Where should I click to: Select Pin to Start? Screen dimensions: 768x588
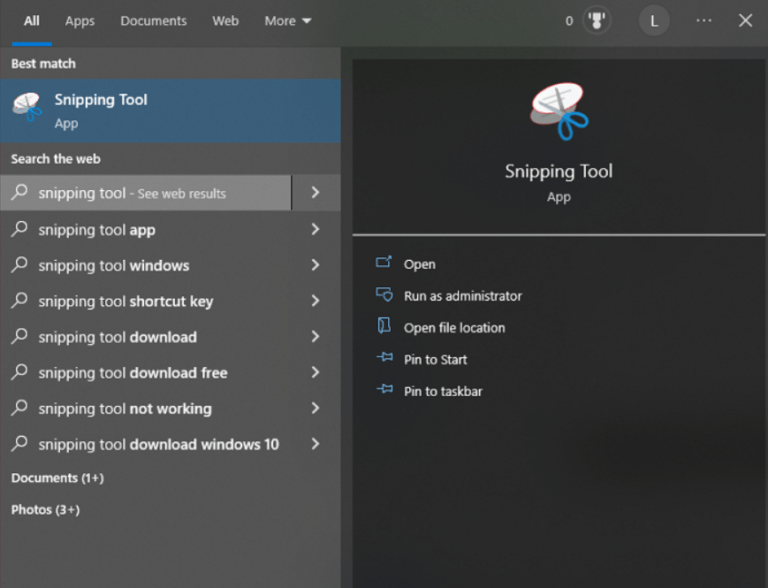tap(435, 360)
